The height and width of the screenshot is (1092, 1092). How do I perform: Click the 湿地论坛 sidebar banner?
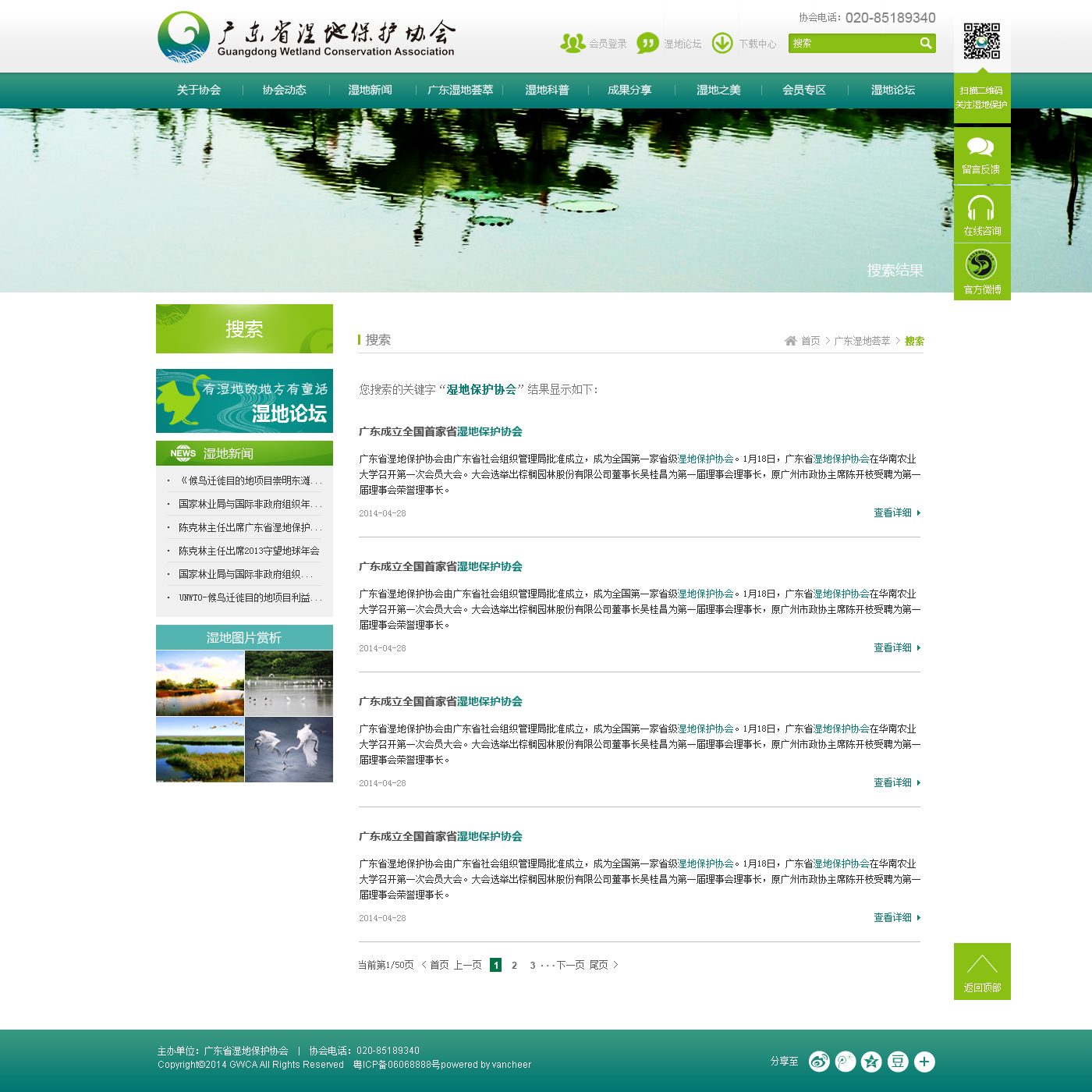tap(244, 401)
